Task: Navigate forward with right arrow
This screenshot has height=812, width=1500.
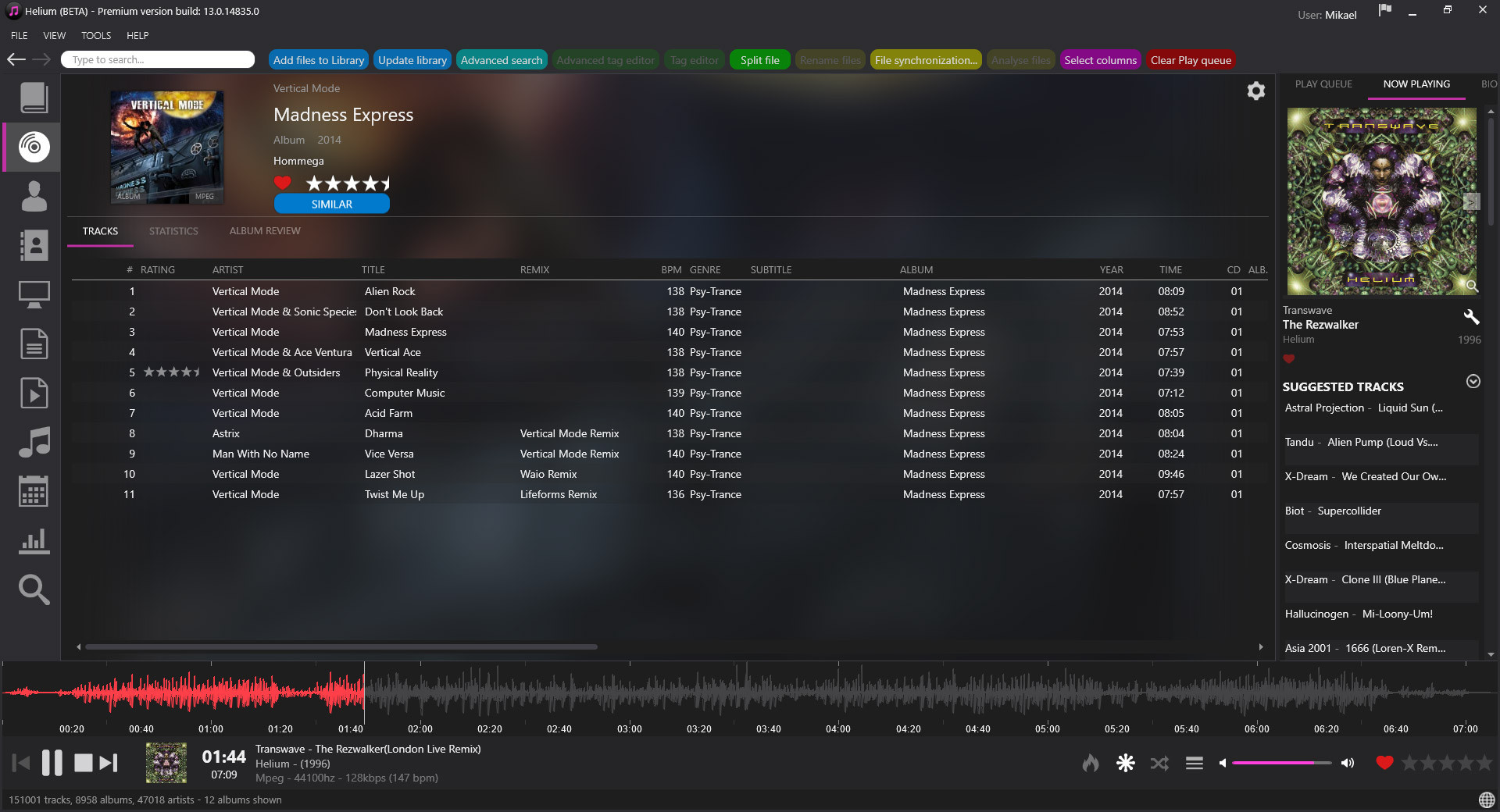Action: tap(42, 59)
